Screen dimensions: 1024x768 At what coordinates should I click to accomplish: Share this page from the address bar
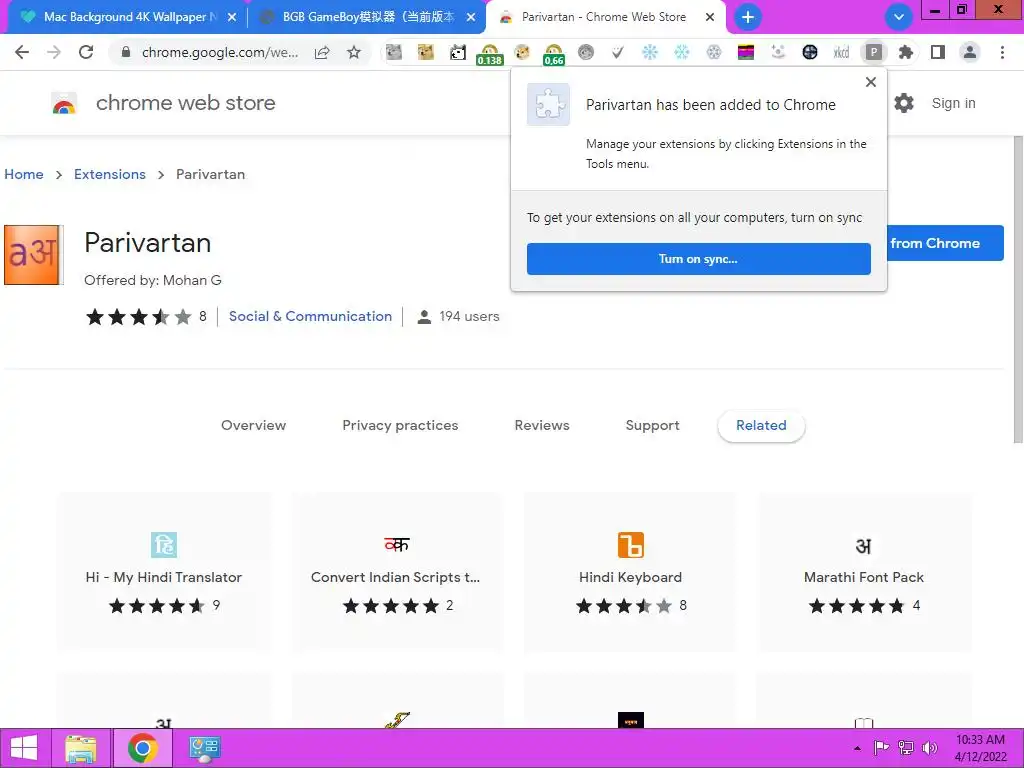(x=322, y=52)
